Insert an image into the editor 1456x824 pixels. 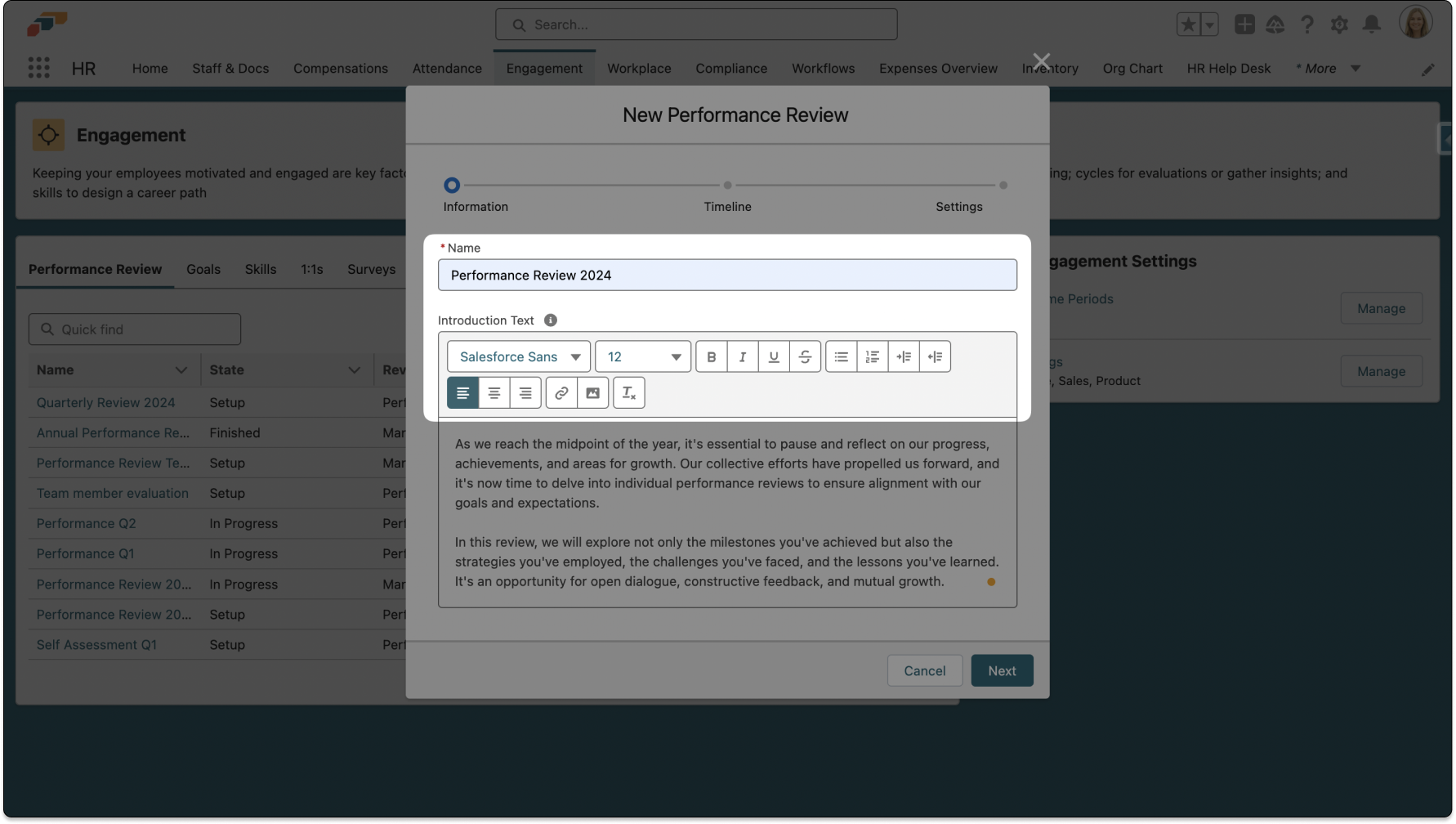(592, 393)
